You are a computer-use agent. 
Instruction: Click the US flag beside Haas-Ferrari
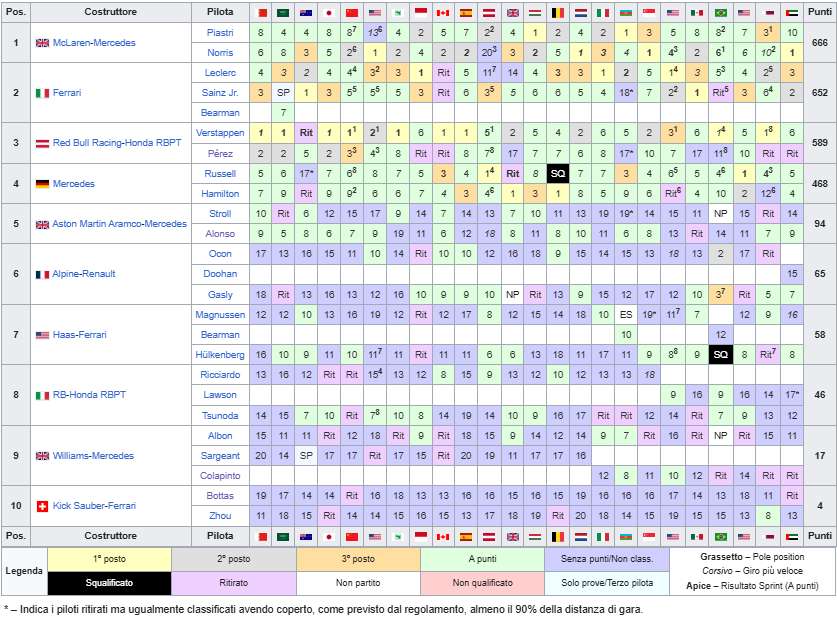(42, 335)
